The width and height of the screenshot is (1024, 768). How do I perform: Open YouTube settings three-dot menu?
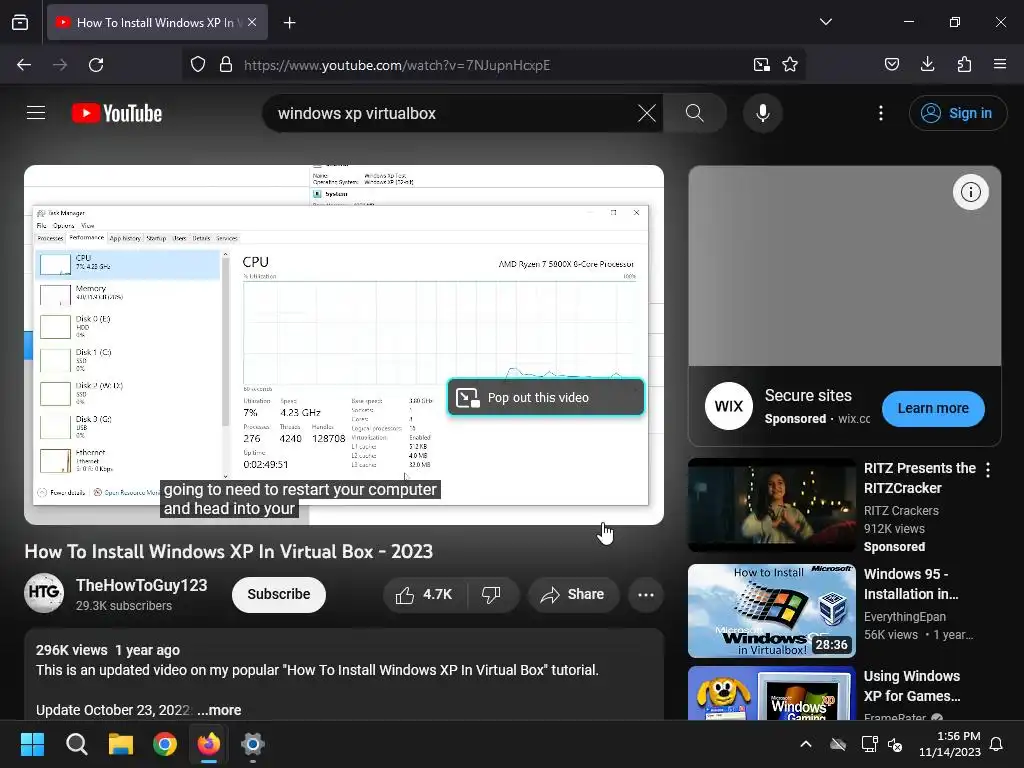click(x=881, y=113)
